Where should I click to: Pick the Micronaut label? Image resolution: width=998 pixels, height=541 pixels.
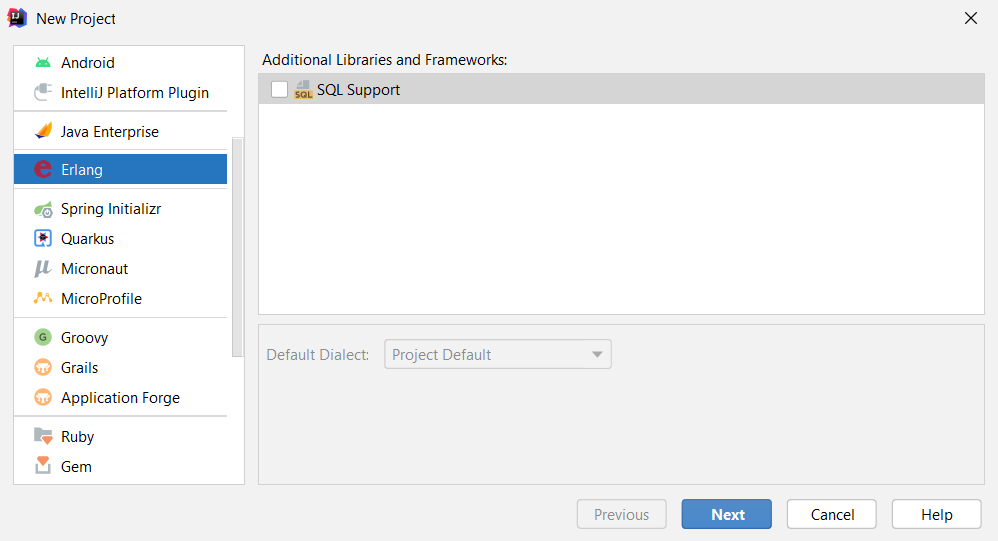[x=94, y=269]
